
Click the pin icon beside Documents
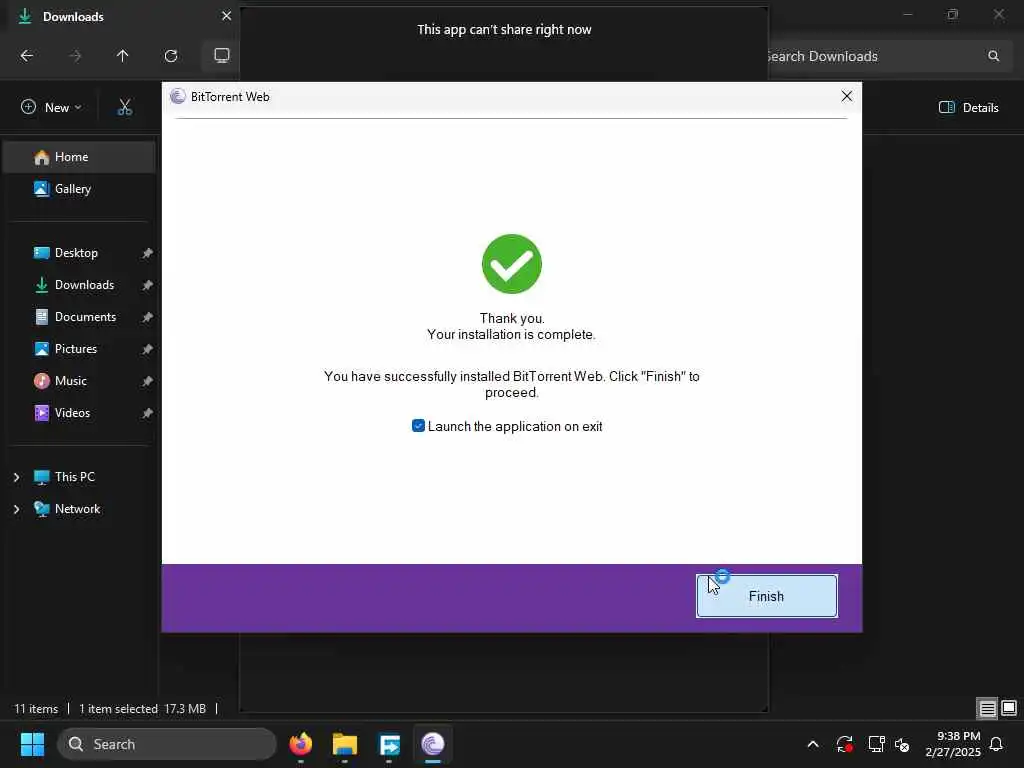[148, 317]
